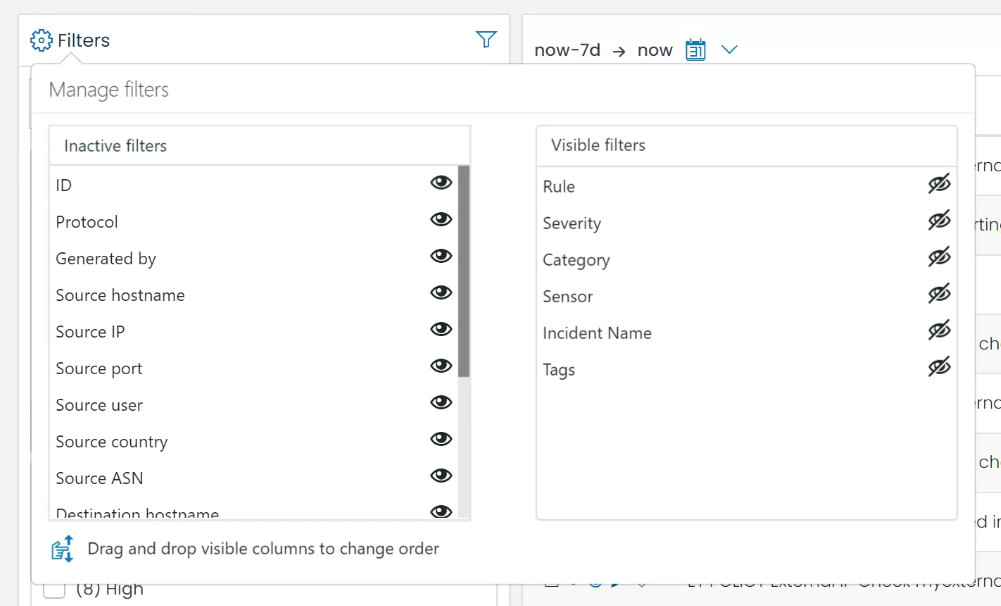Open the Filters settings gear icon

coord(40,39)
